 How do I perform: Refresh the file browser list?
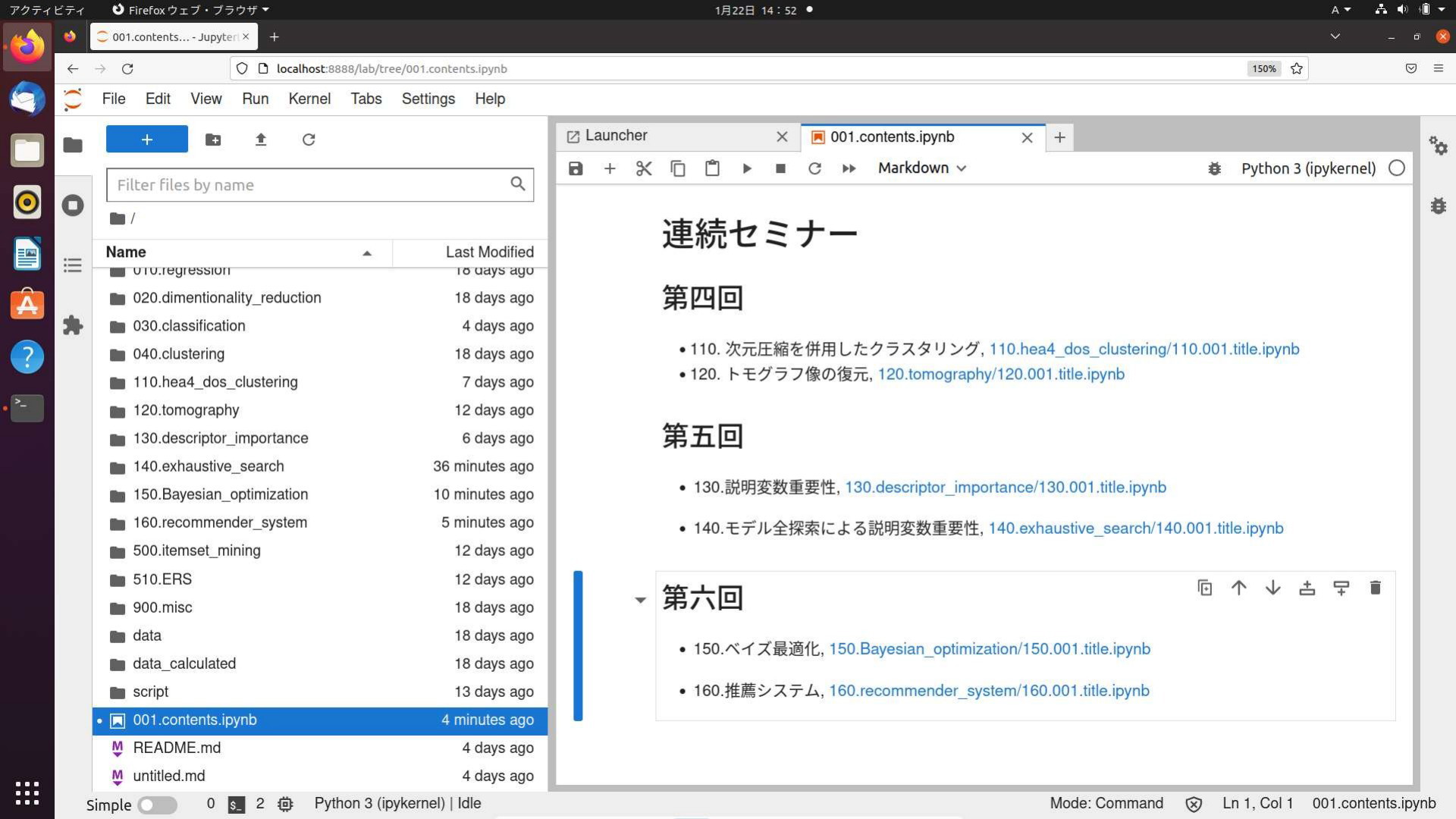tap(309, 140)
